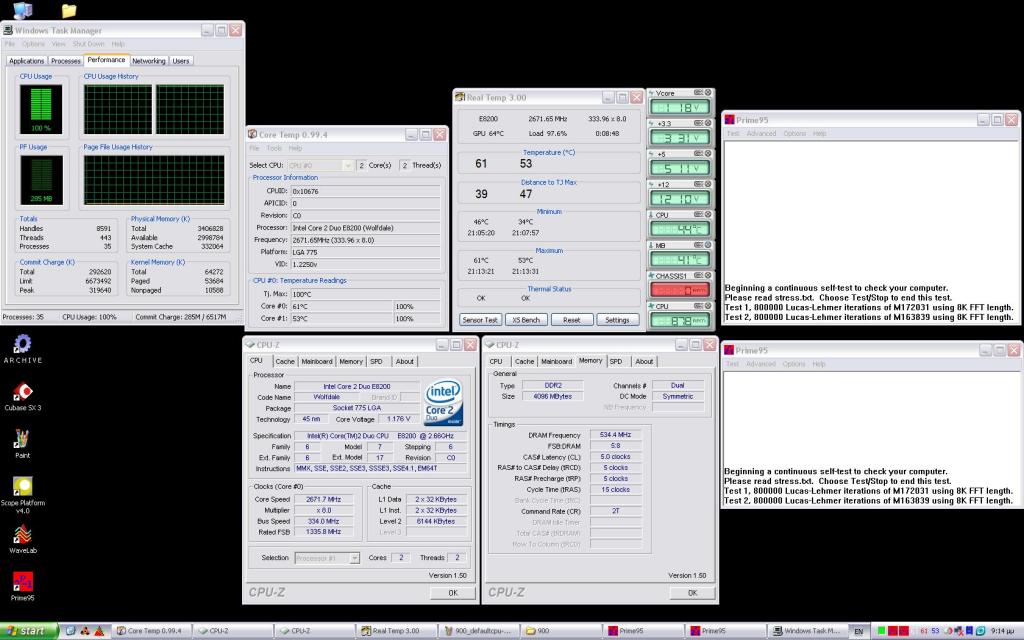
Task: Switch to the 900 folder taskbar button
Action: pos(562,631)
